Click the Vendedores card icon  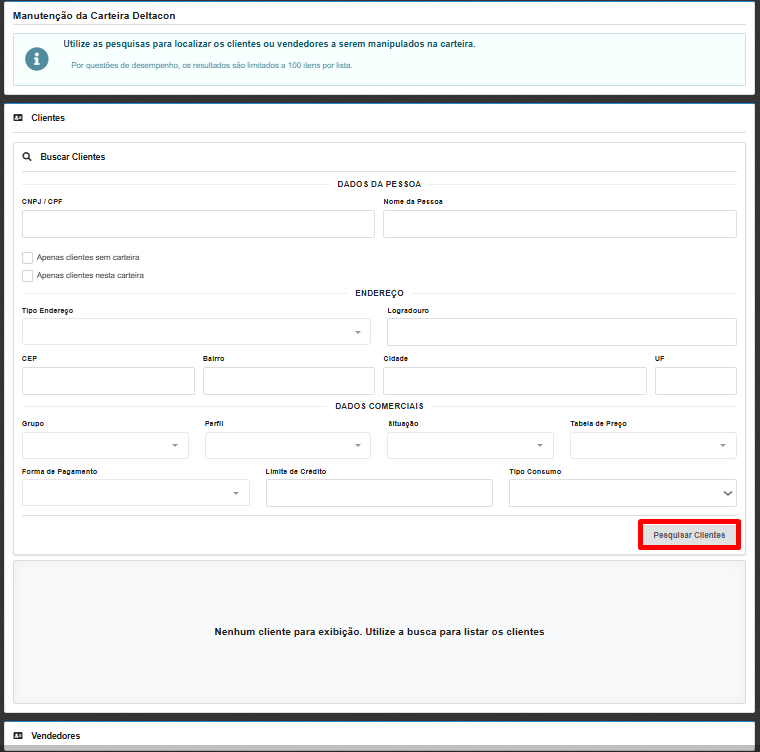pyautogui.click(x=18, y=735)
